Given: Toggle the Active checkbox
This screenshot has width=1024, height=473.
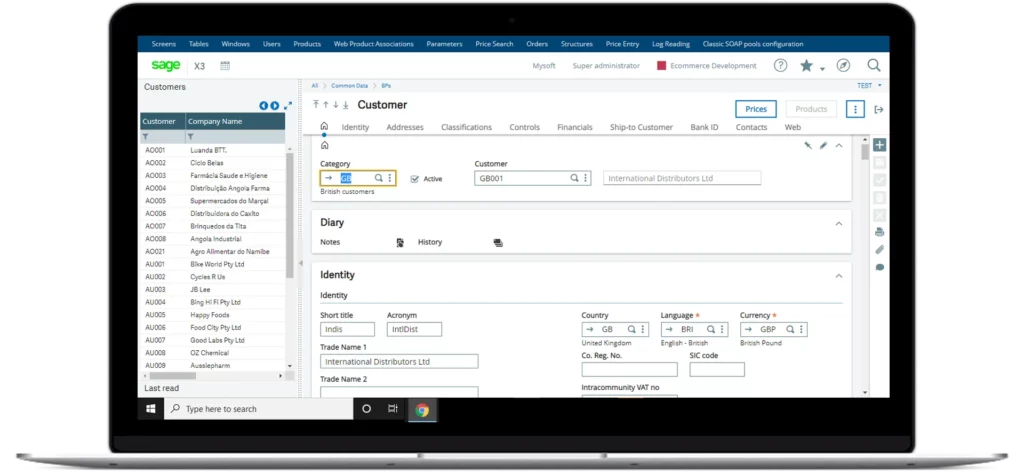Looking at the screenshot, I should 414,179.
